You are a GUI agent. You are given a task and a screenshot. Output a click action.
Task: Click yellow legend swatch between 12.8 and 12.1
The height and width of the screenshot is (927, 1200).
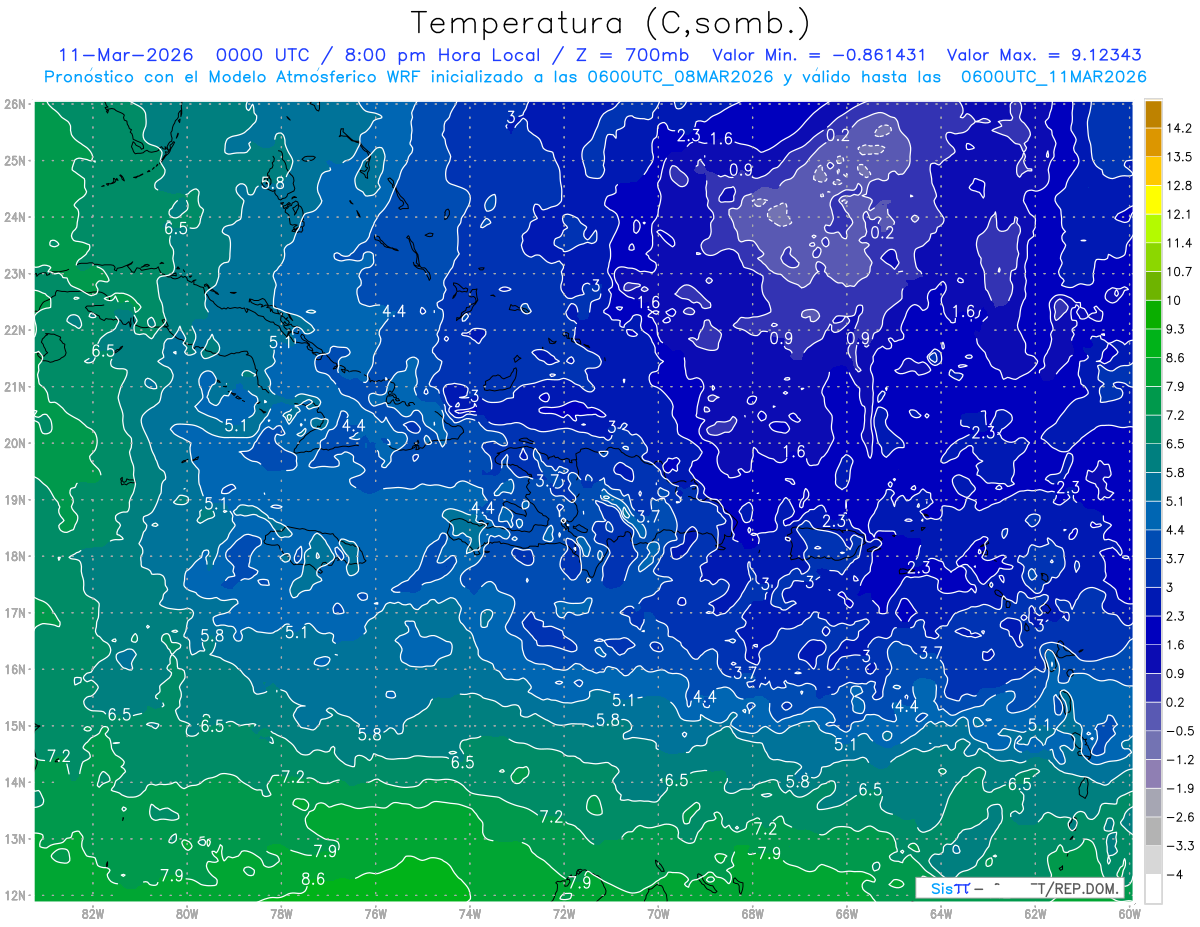pos(1153,200)
